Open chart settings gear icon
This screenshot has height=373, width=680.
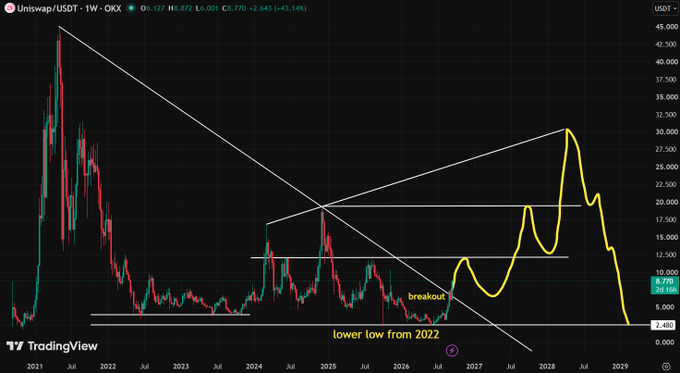click(666, 366)
